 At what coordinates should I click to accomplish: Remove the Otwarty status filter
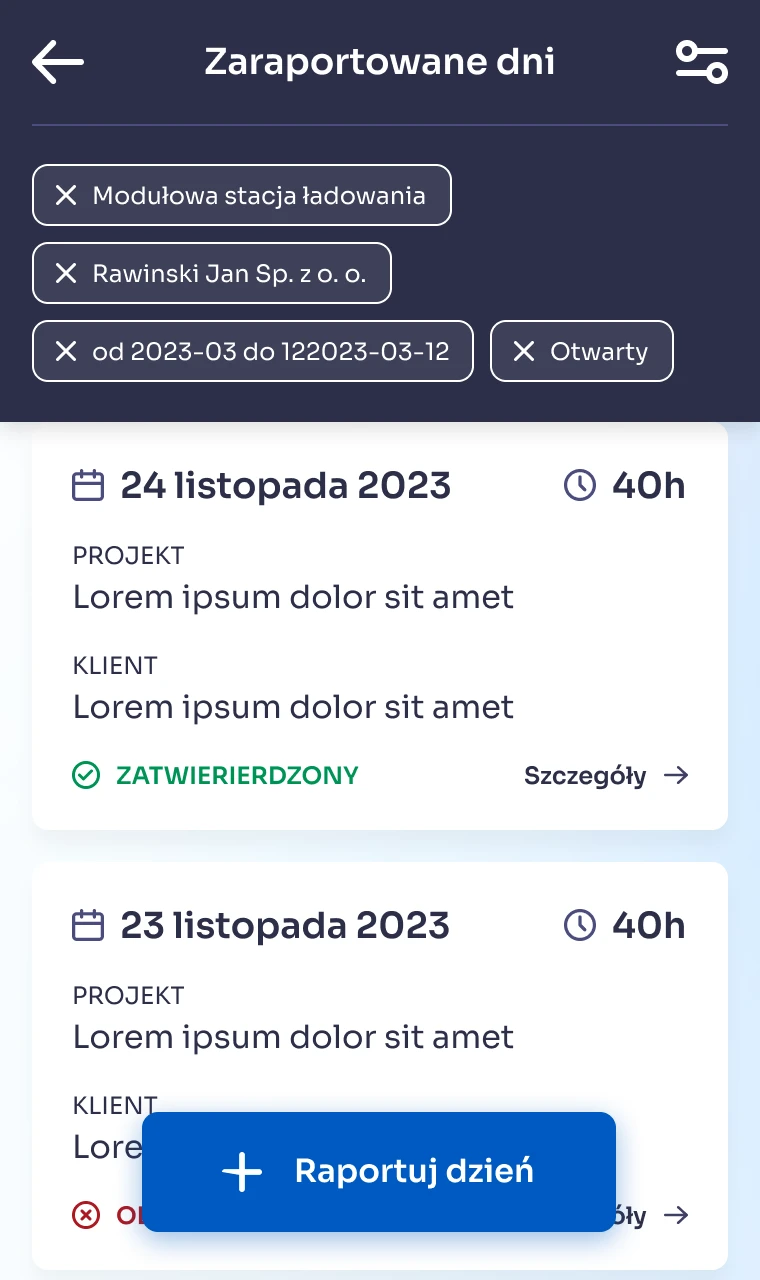click(x=524, y=351)
